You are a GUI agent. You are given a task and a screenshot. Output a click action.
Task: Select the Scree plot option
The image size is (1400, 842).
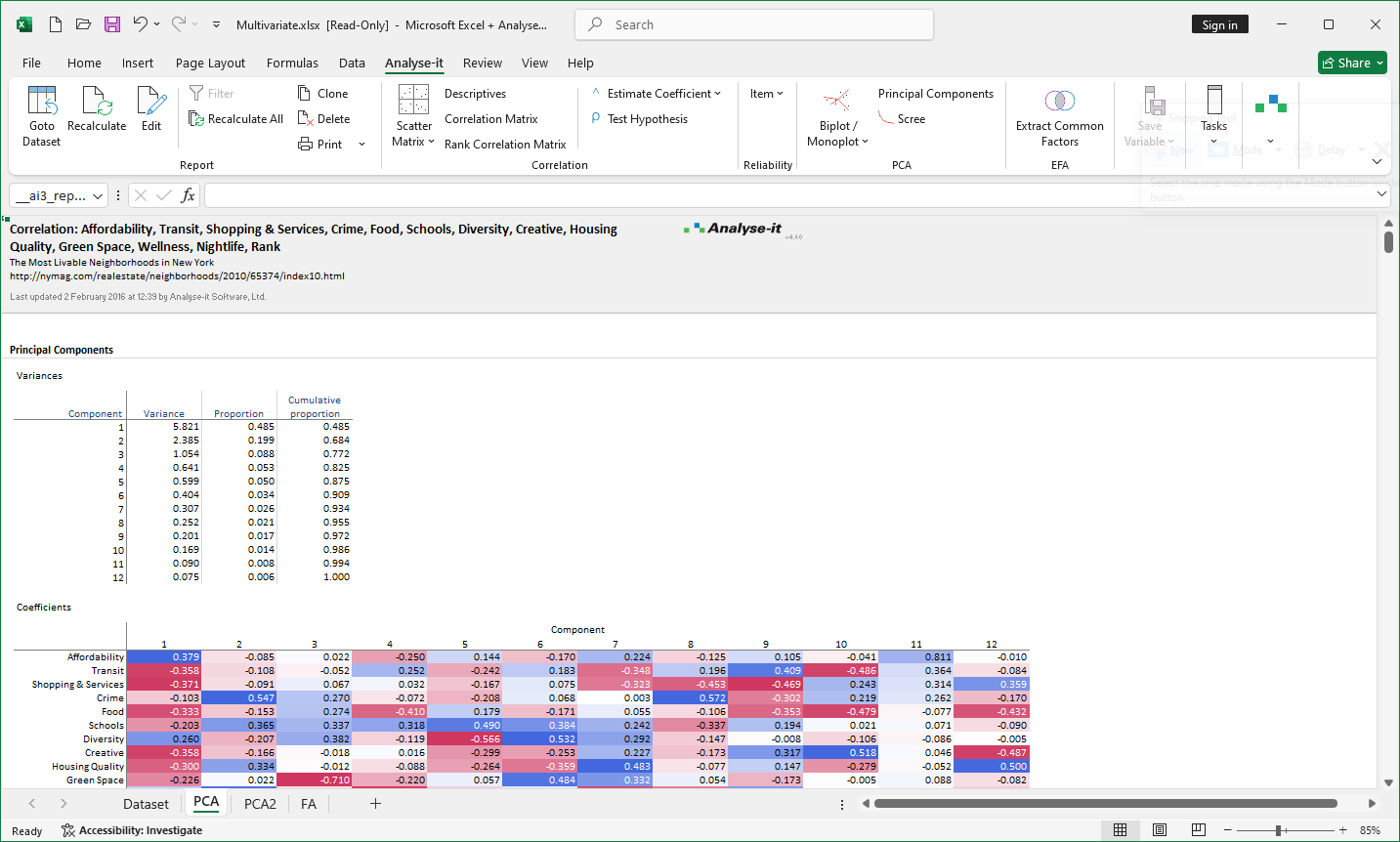(902, 119)
